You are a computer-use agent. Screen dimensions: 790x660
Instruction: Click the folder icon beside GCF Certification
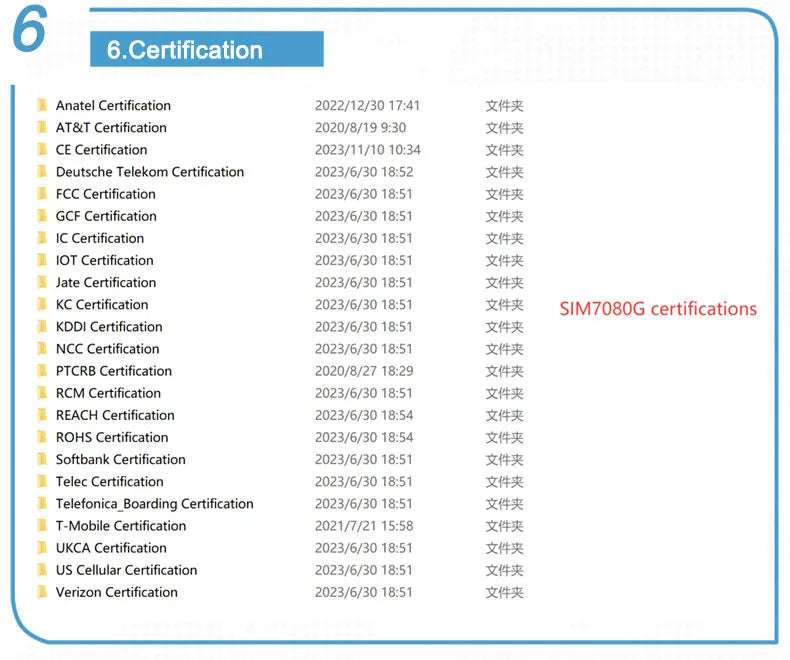pos(42,216)
